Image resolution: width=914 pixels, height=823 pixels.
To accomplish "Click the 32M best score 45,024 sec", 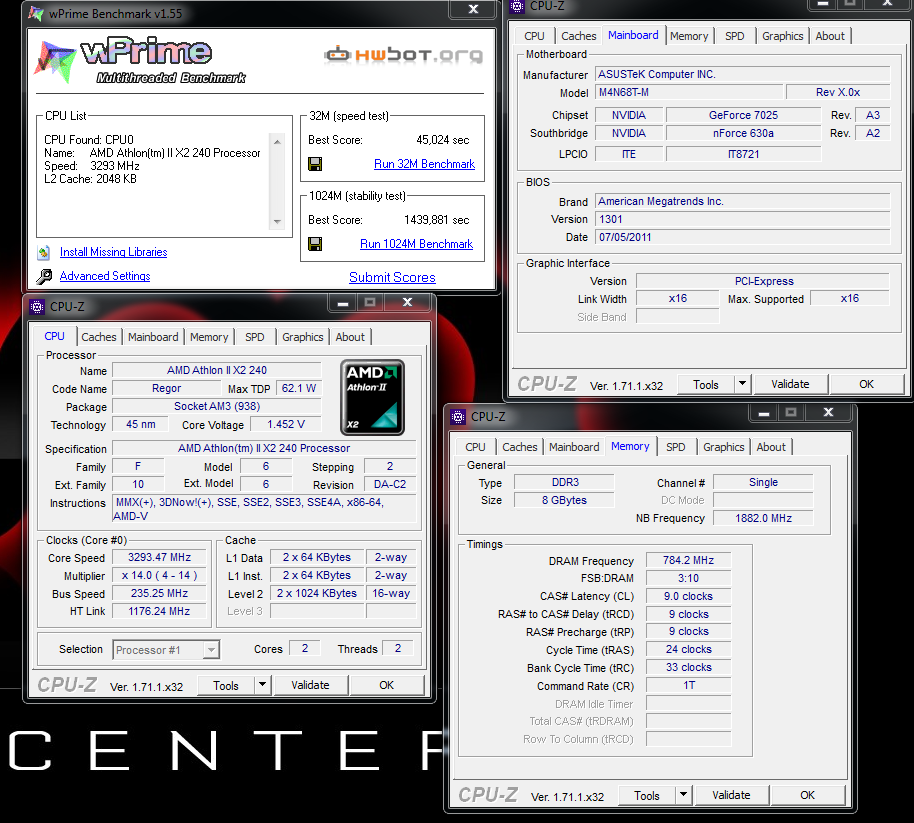I will pos(442,140).
